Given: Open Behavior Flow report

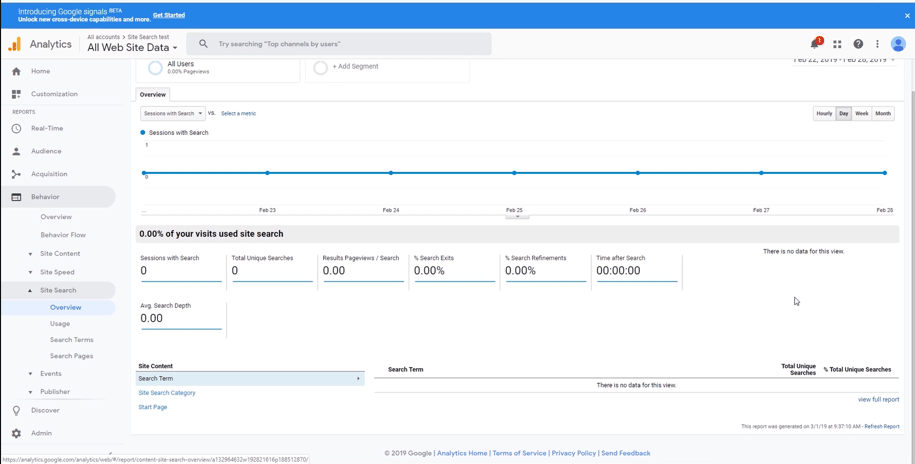Looking at the screenshot, I should tap(63, 235).
